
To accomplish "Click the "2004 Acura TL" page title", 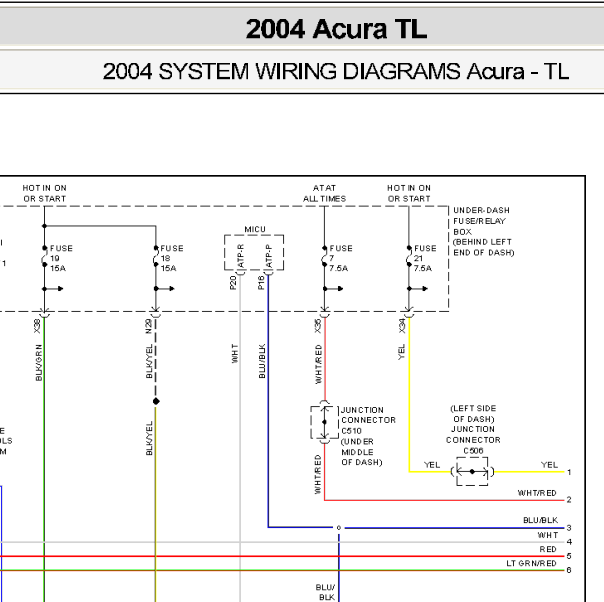I will tap(336, 29).
